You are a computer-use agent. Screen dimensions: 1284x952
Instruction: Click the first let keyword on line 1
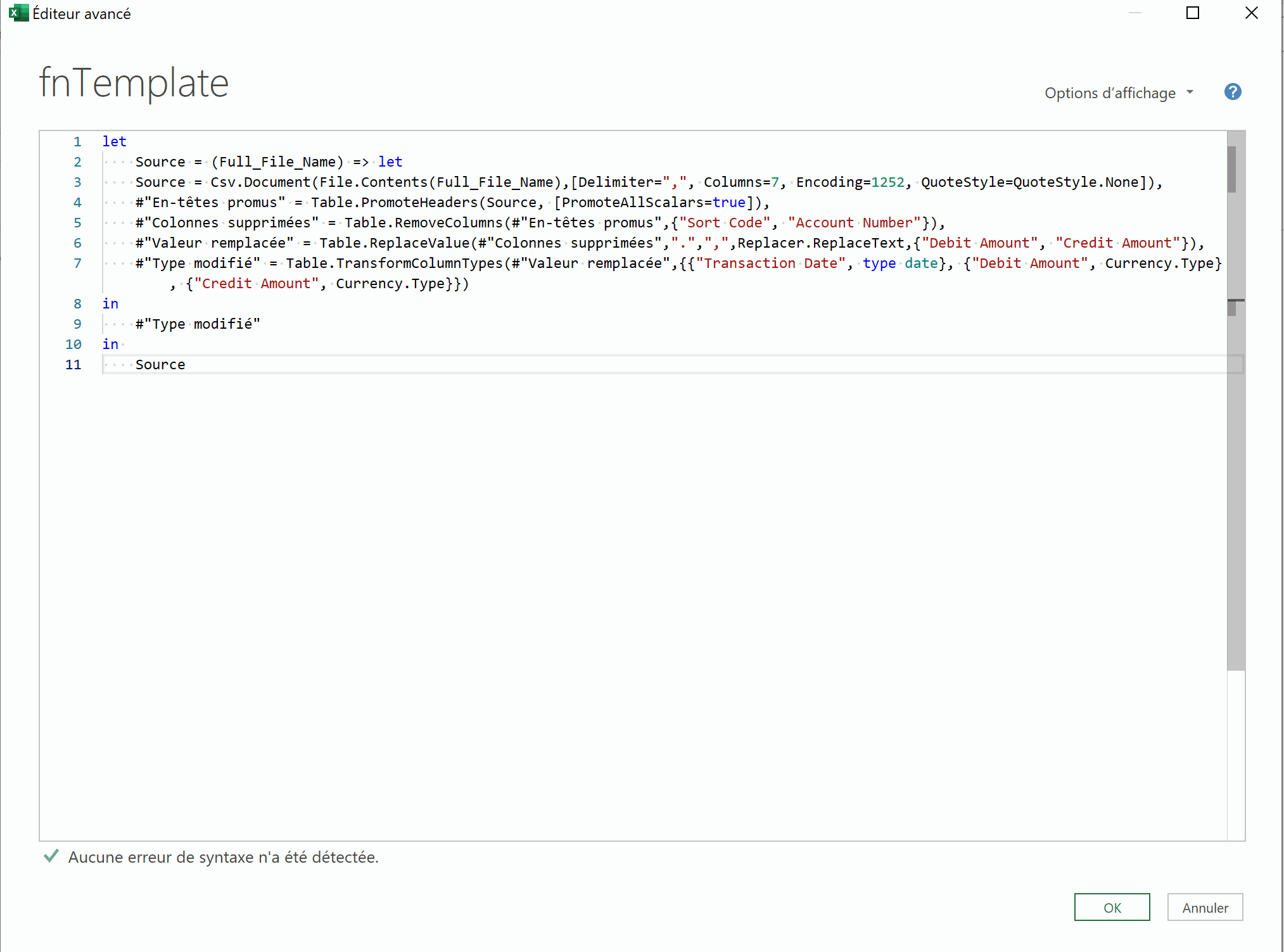point(114,142)
